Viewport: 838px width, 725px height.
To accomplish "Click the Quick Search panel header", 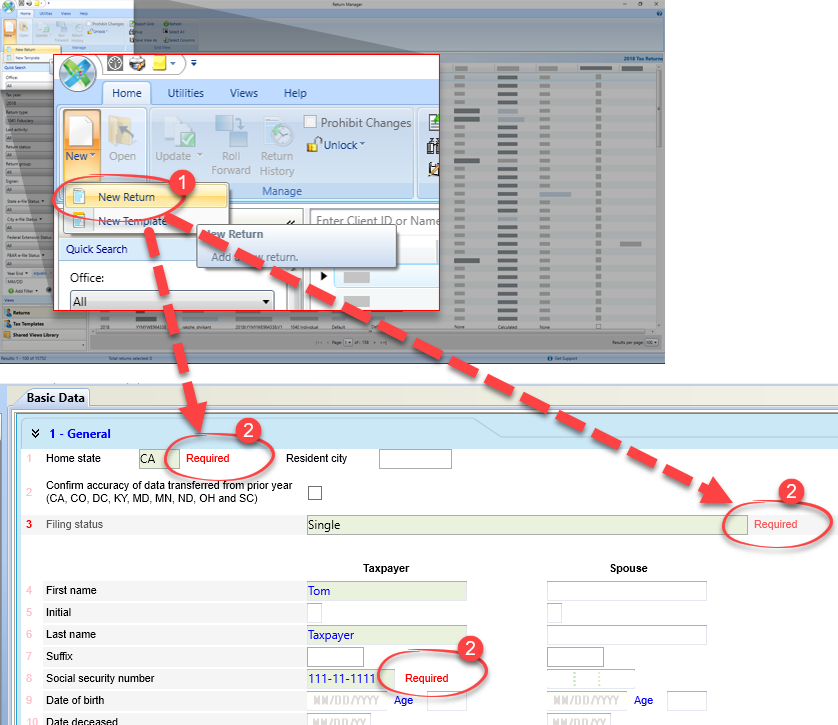I will point(128,249).
